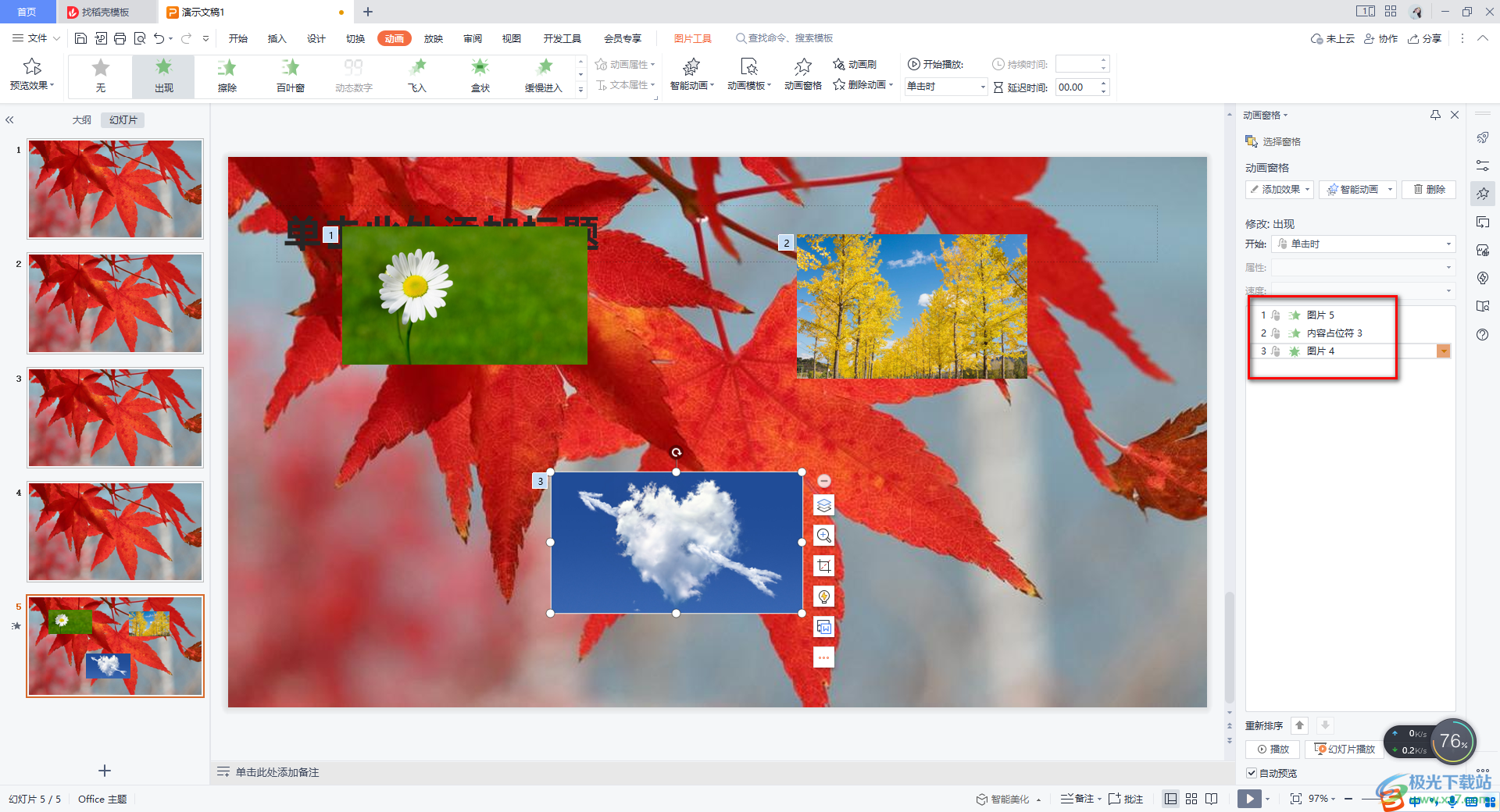Open dropdown arrow on '图片 4' animation item
This screenshot has width=1500, height=812.
[1443, 351]
